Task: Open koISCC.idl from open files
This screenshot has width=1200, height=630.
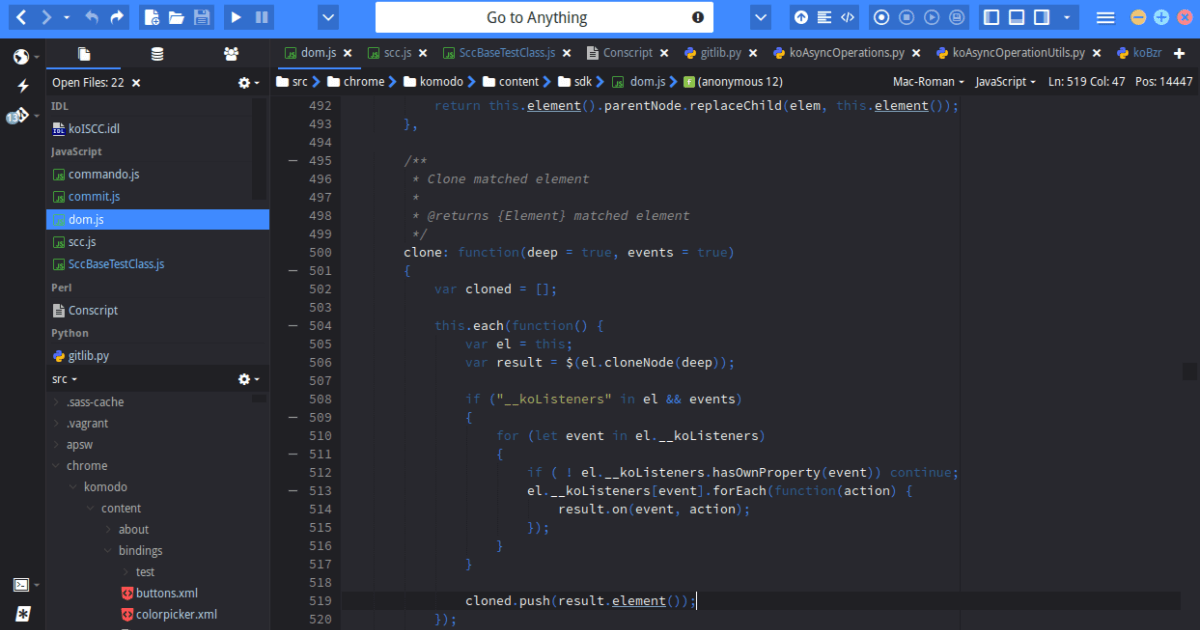Action: [x=94, y=128]
